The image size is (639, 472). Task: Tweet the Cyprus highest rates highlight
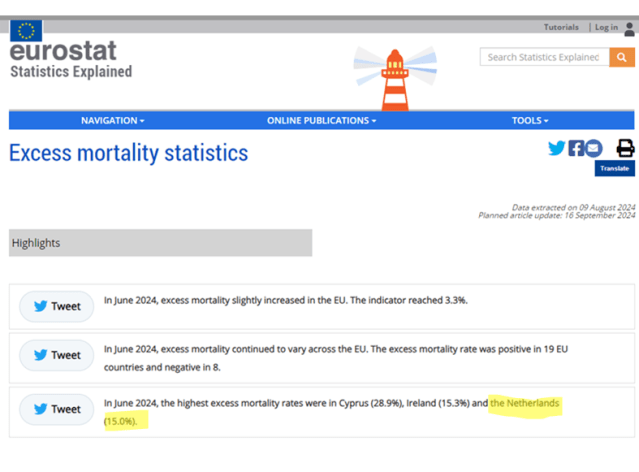(57, 409)
